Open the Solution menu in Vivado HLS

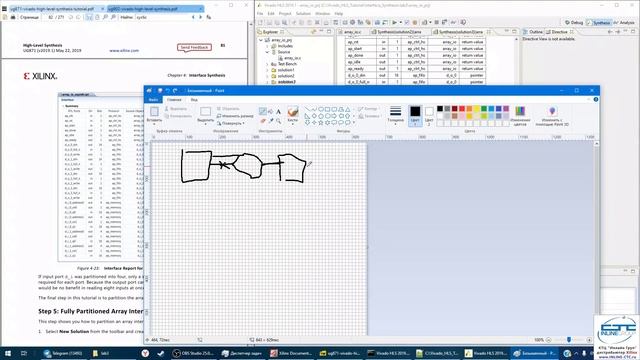click(x=303, y=13)
